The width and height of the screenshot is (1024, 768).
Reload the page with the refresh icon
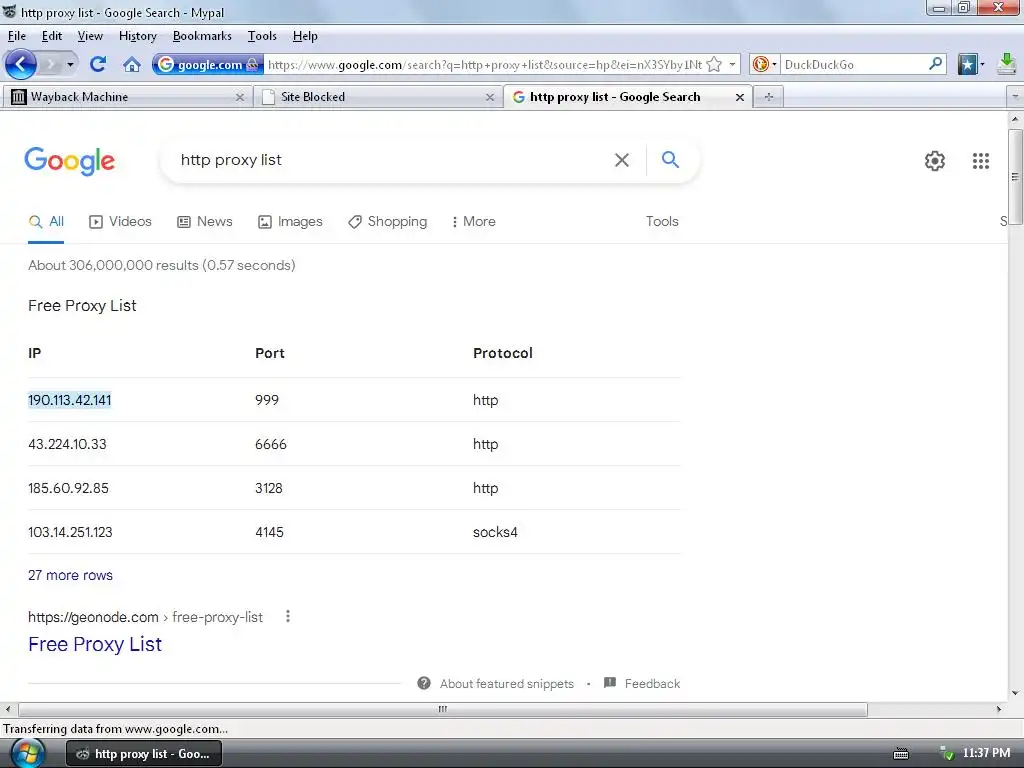pos(98,64)
